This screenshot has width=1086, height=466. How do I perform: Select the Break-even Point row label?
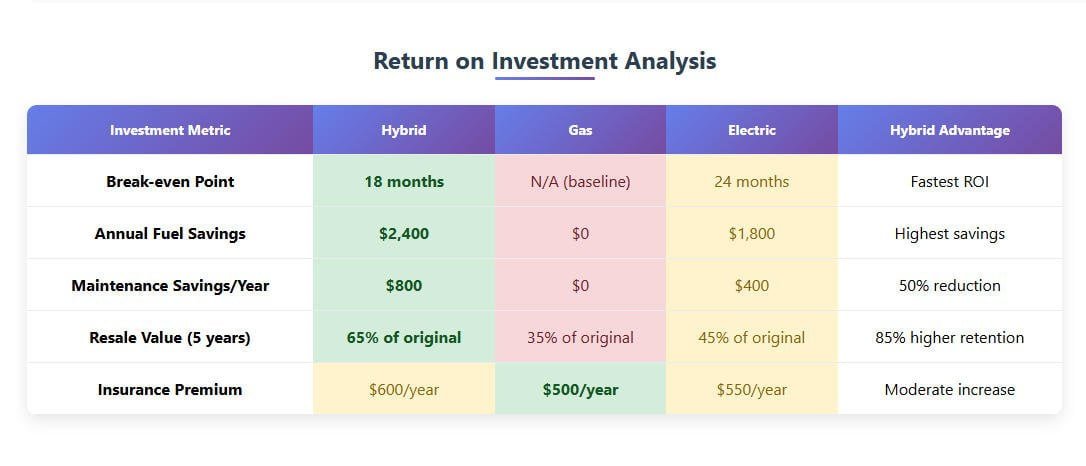pyautogui.click(x=170, y=182)
